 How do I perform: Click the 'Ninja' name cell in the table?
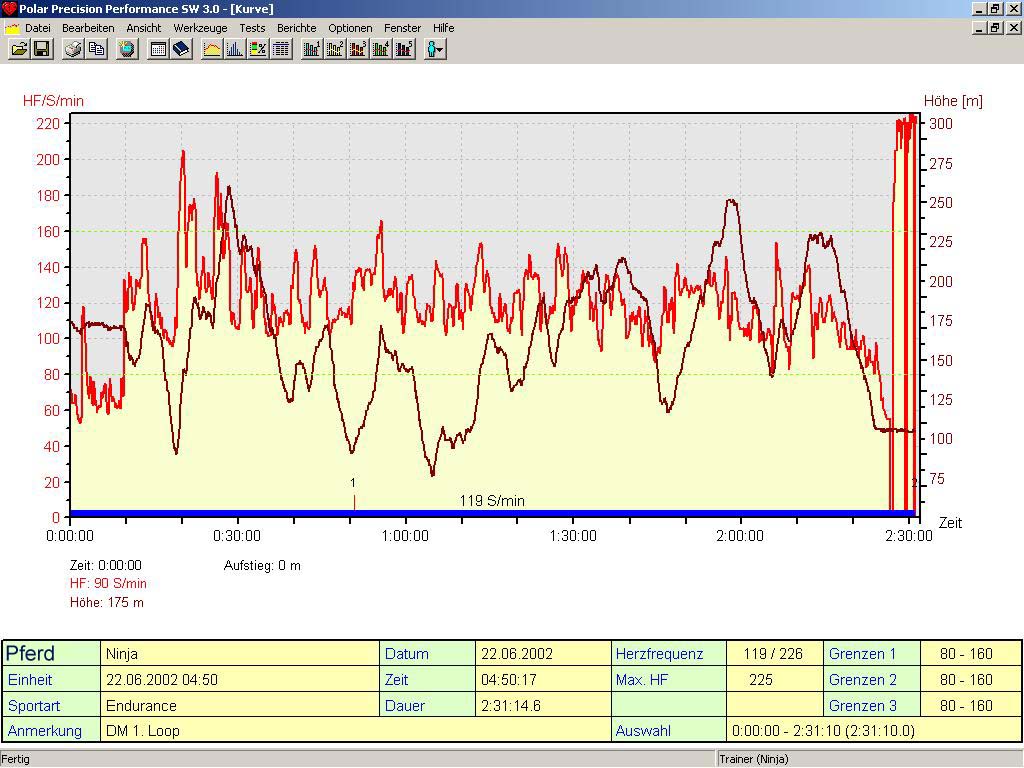240,653
